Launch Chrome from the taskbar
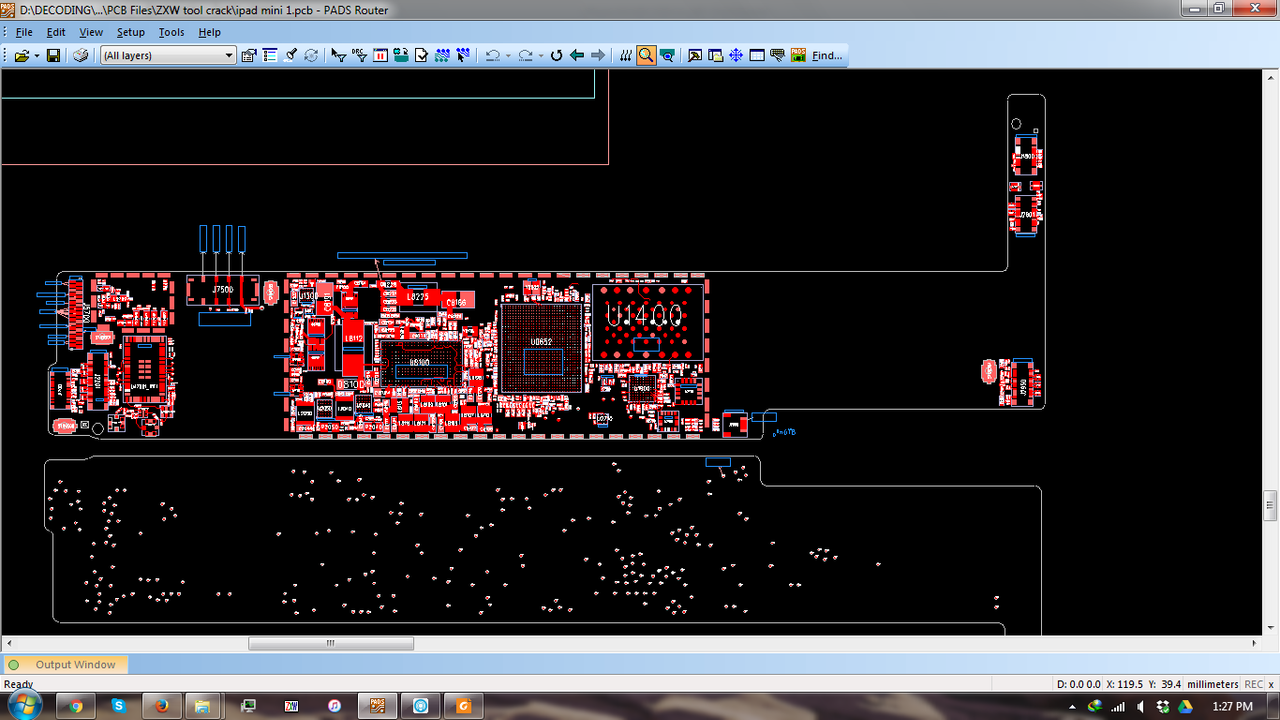 pyautogui.click(x=76, y=706)
